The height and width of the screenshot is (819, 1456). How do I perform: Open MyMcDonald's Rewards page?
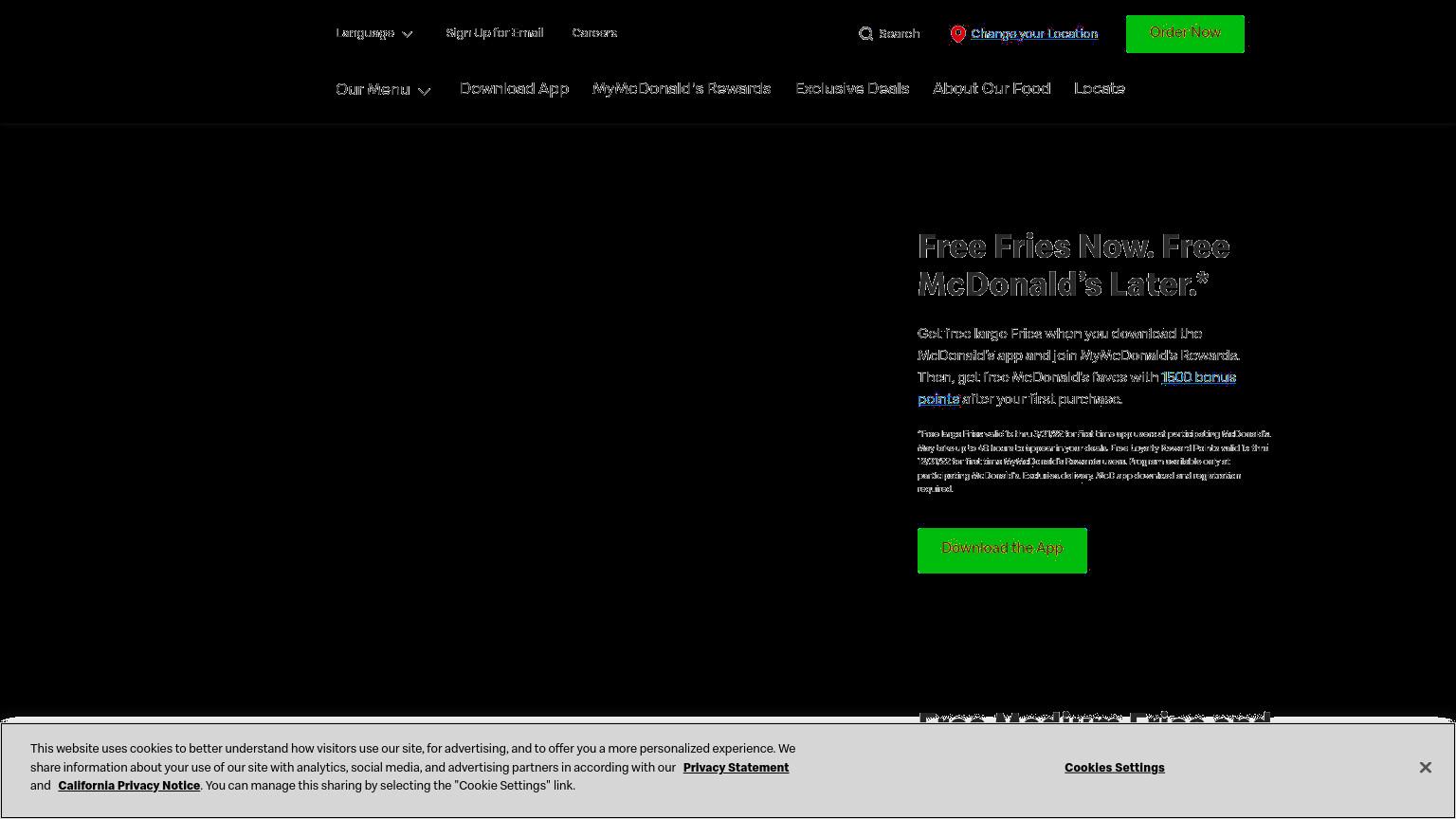682,88
